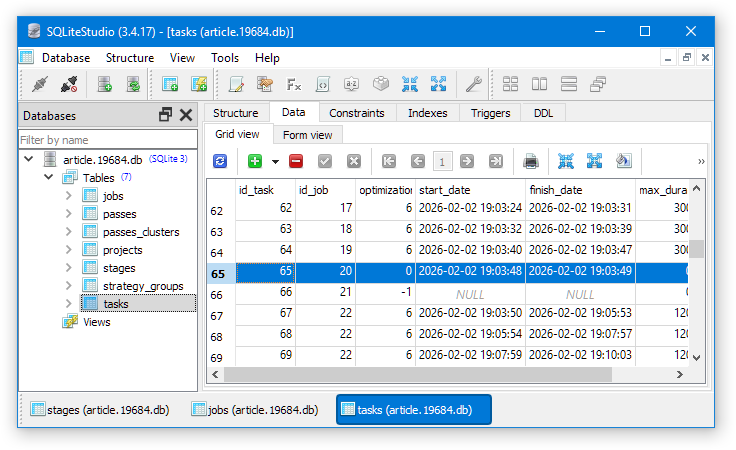Viewport: 736px width, 450px height.
Task: Tile windows horizontally icon
Action: tap(568, 84)
